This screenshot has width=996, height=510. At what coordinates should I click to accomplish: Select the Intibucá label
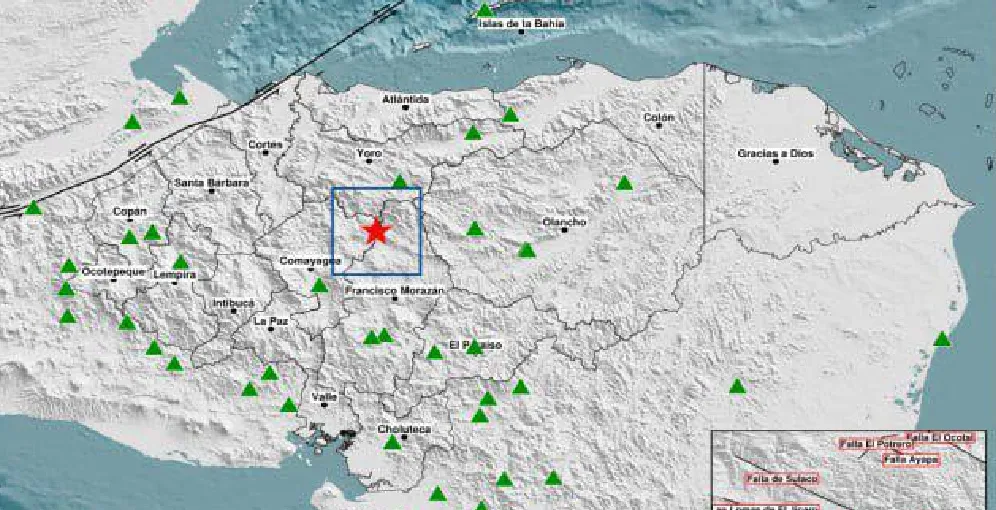coord(233,303)
